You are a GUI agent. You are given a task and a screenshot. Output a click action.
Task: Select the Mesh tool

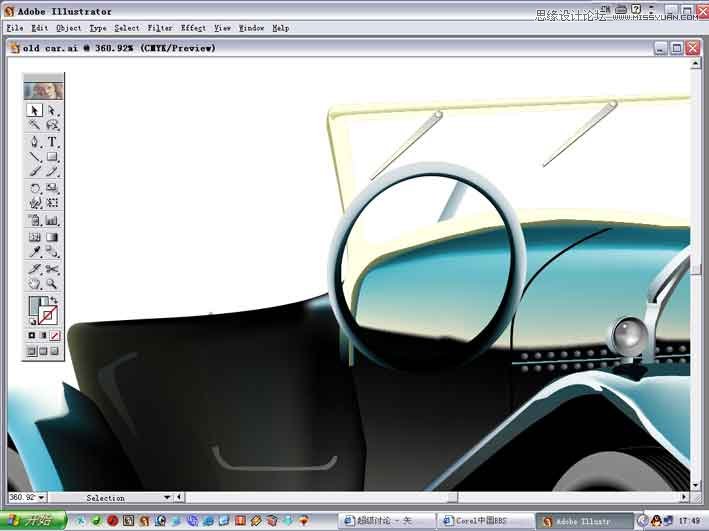tap(34, 237)
